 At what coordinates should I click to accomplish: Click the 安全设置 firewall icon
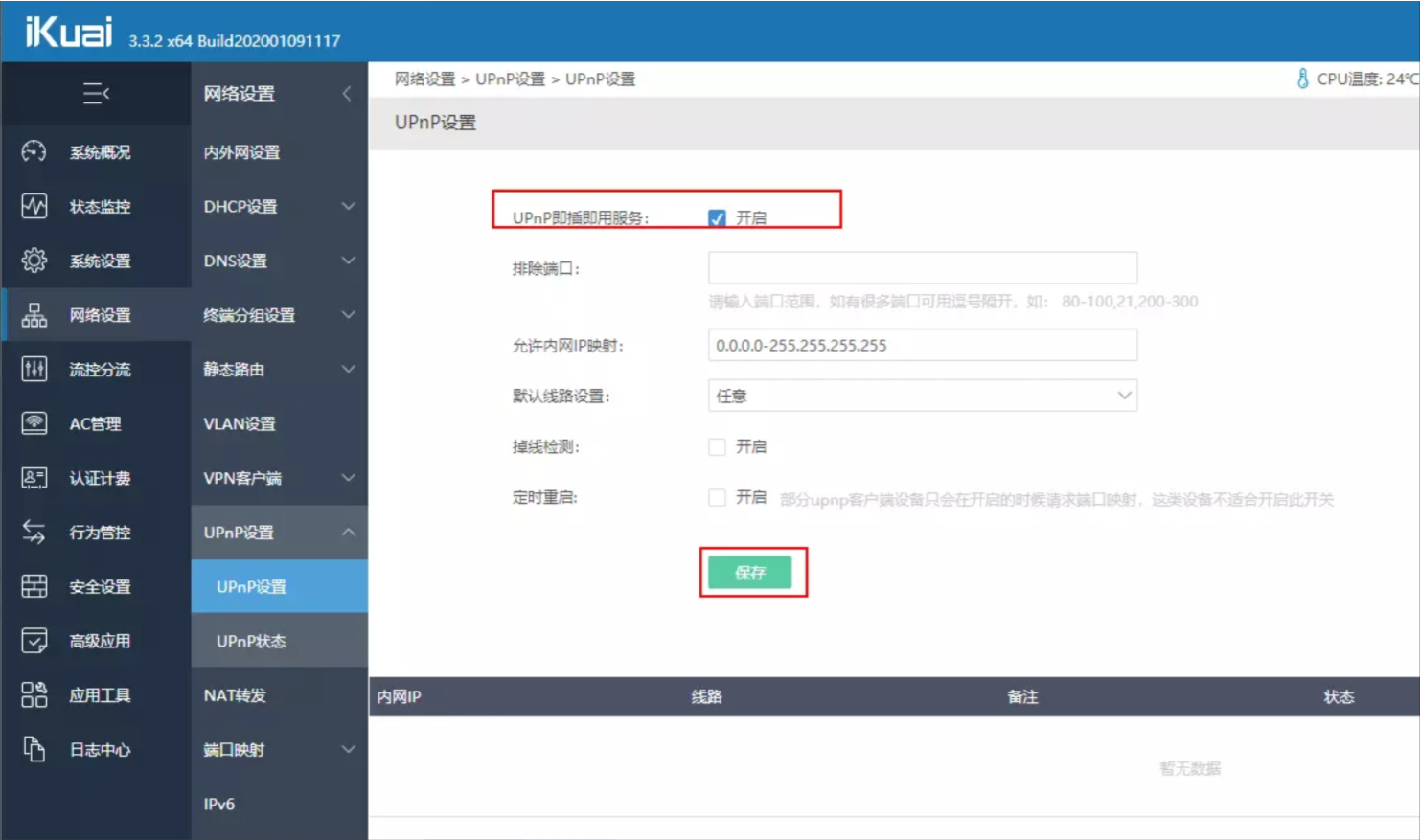click(34, 586)
